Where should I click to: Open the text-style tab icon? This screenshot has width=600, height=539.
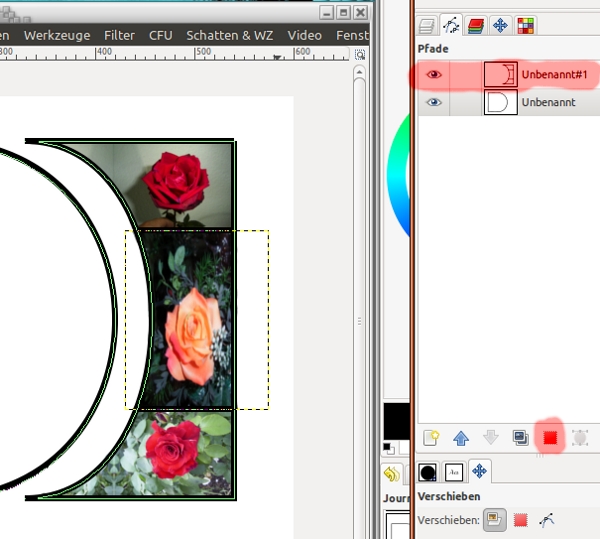[454, 472]
